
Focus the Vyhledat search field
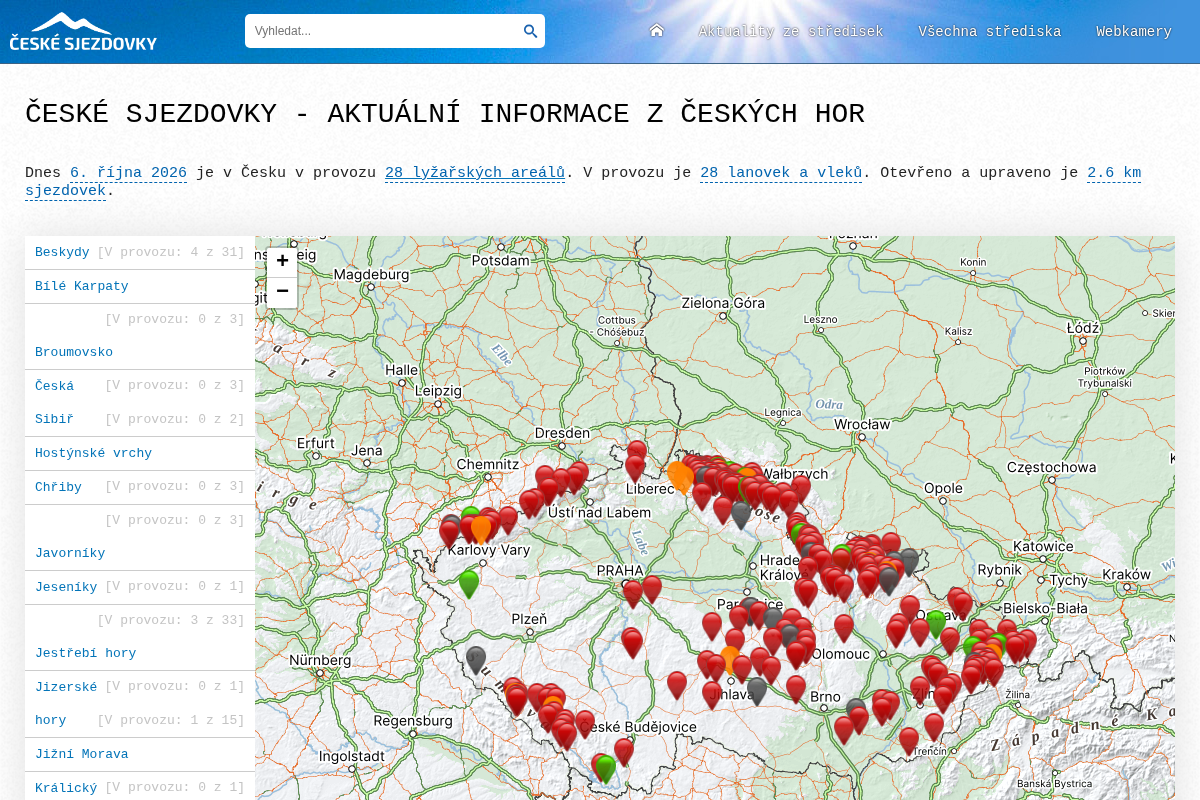pos(385,31)
